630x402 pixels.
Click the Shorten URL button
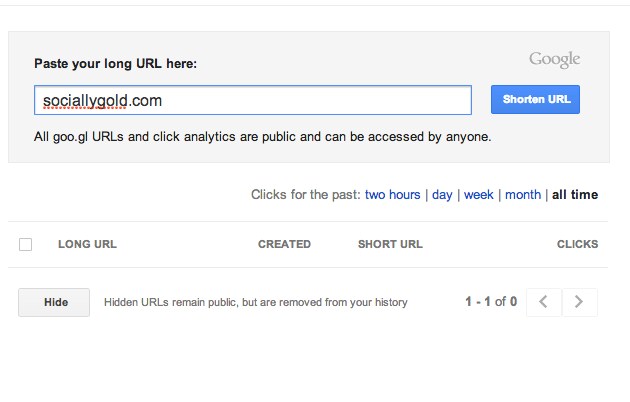click(535, 99)
